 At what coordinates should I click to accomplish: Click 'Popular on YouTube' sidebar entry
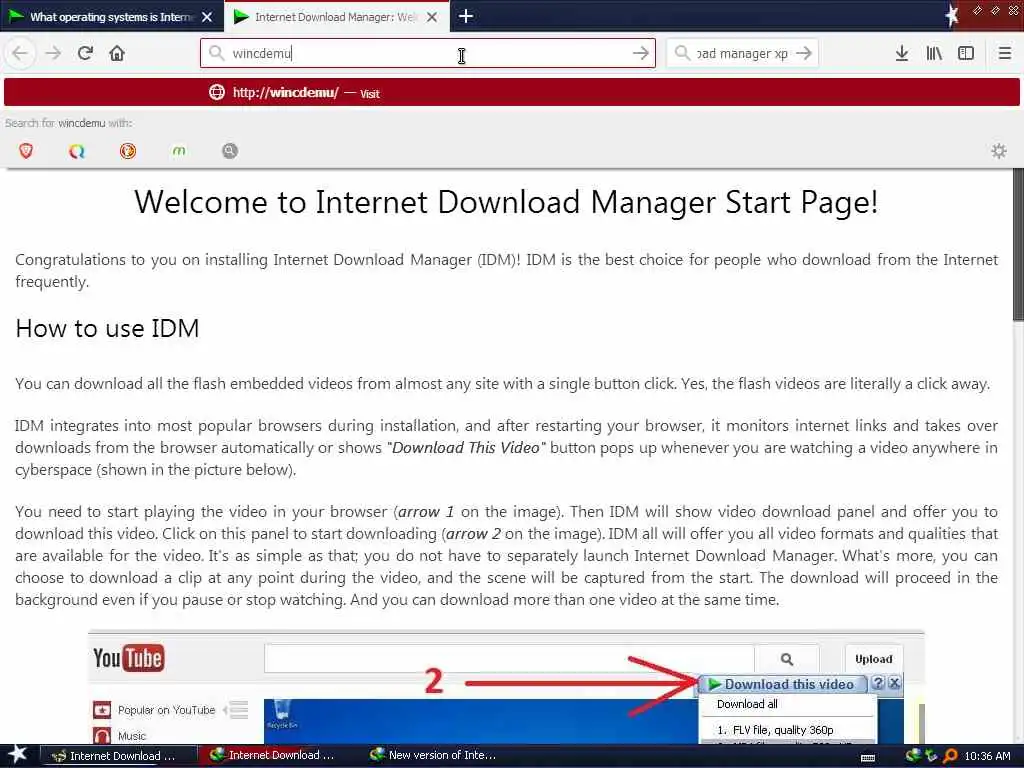coord(166,710)
